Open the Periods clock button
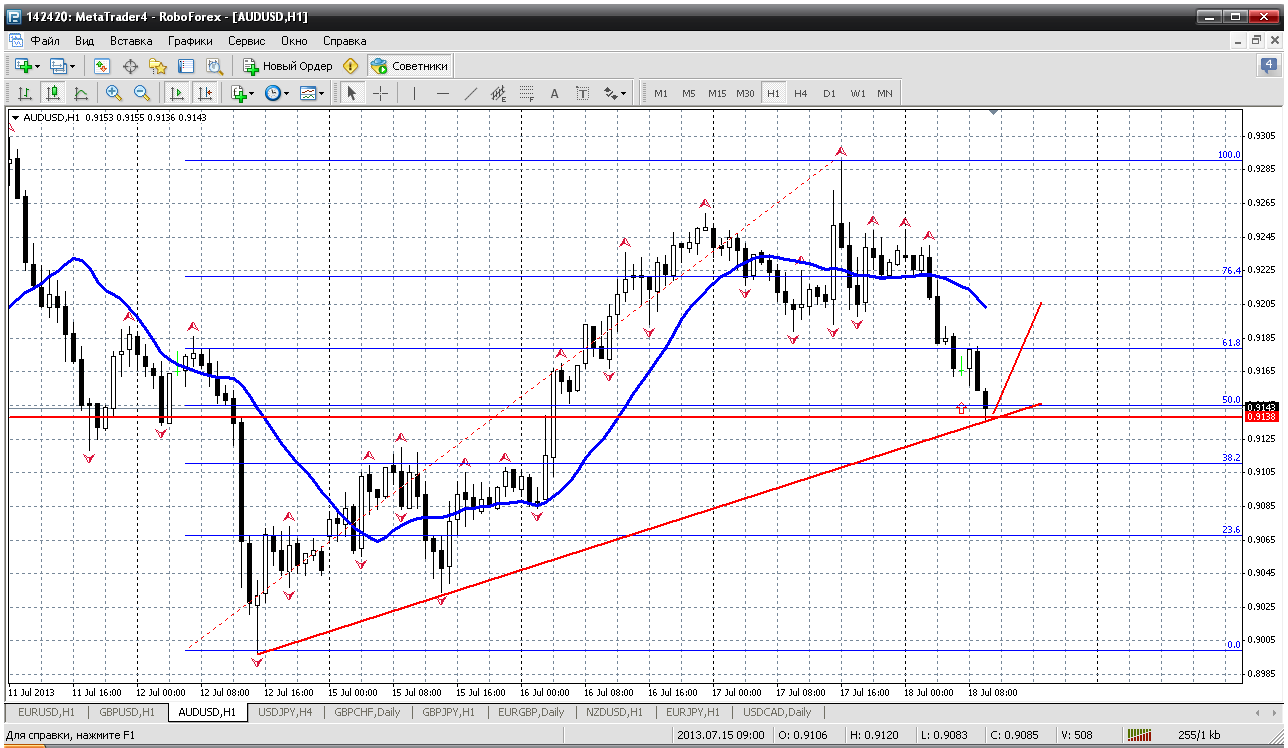 click(x=272, y=93)
